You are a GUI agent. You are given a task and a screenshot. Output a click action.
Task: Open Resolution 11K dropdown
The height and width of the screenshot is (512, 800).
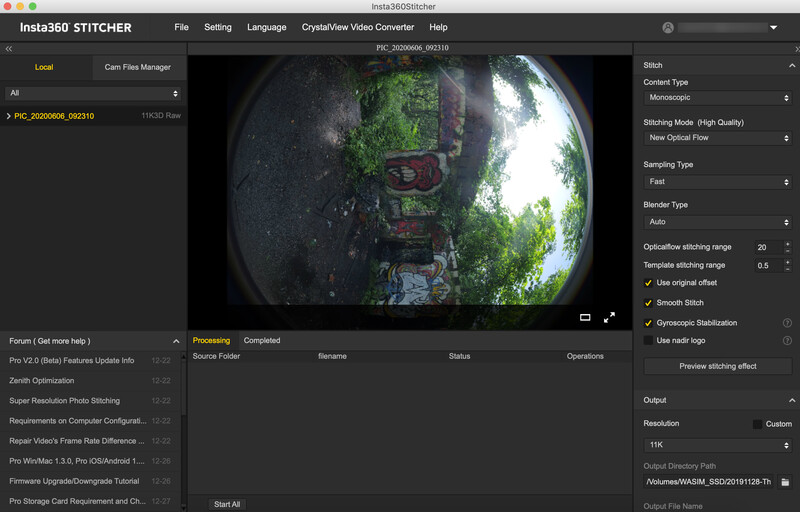coord(717,445)
